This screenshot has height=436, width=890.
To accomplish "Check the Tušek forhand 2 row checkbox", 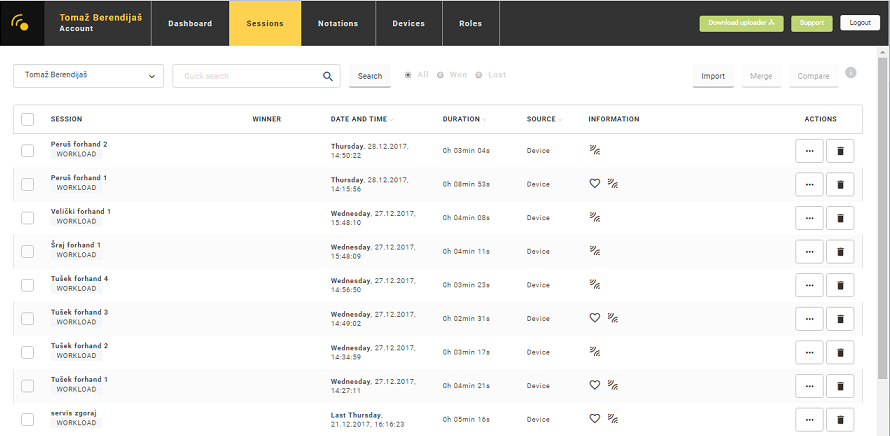I will (x=27, y=352).
